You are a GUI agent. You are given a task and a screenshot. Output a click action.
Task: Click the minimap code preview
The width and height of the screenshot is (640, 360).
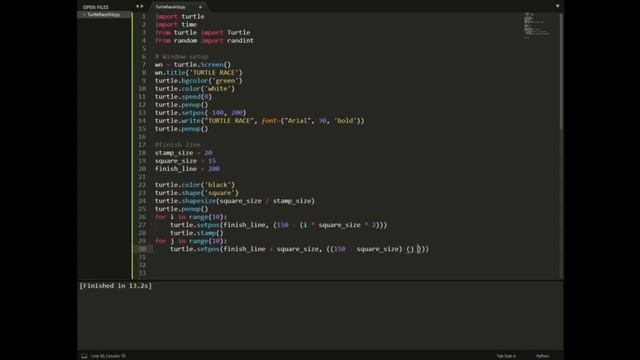pyautogui.click(x=537, y=25)
